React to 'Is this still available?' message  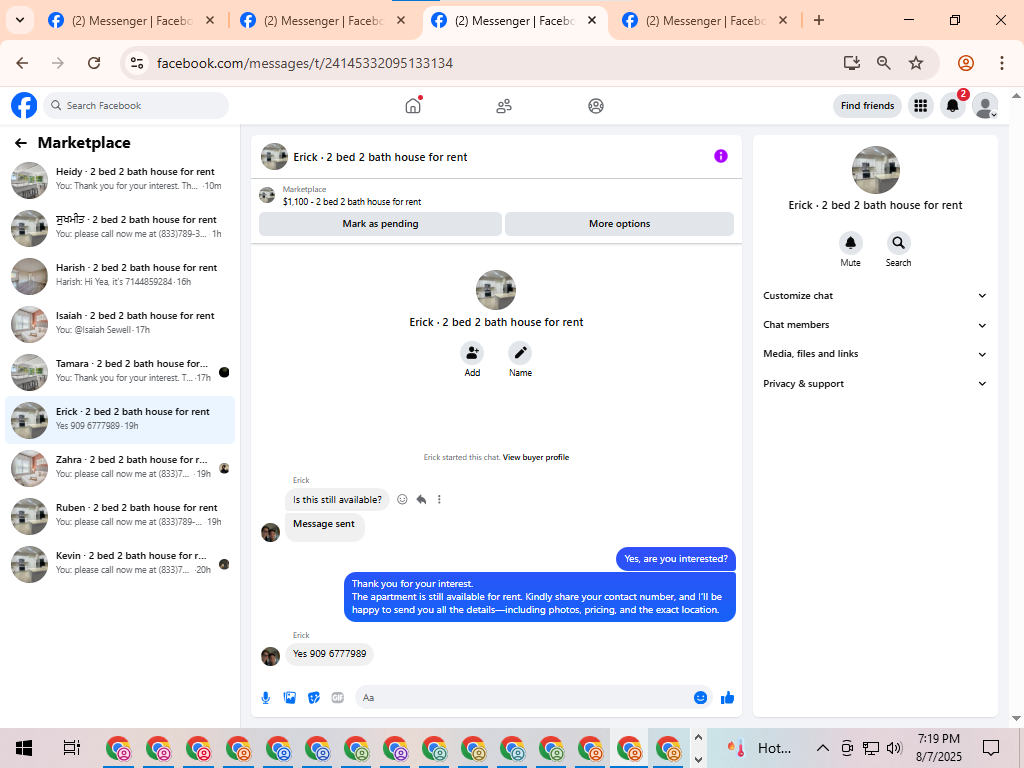point(402,500)
